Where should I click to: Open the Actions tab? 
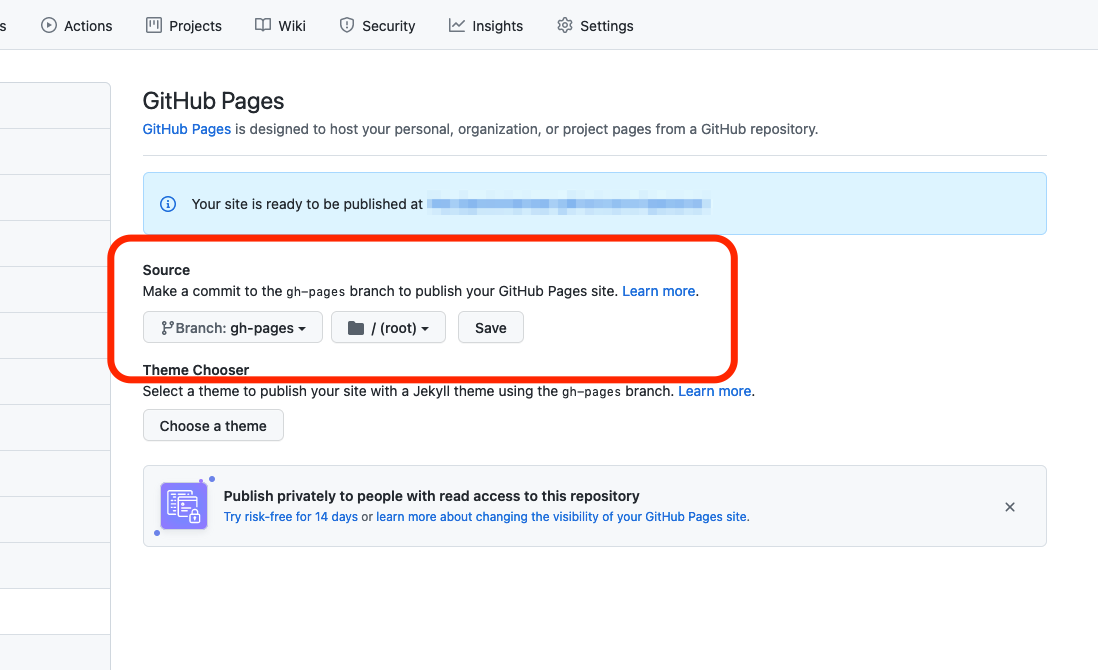pos(76,26)
